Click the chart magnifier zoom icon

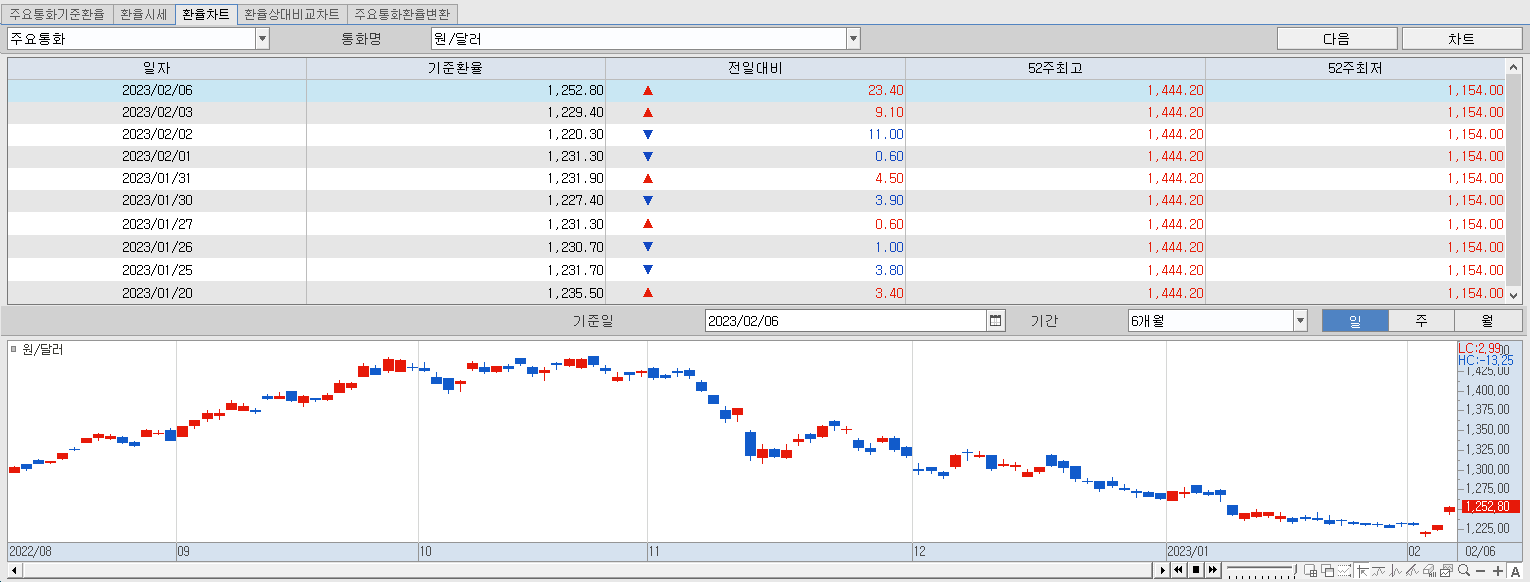pyautogui.click(x=1464, y=570)
